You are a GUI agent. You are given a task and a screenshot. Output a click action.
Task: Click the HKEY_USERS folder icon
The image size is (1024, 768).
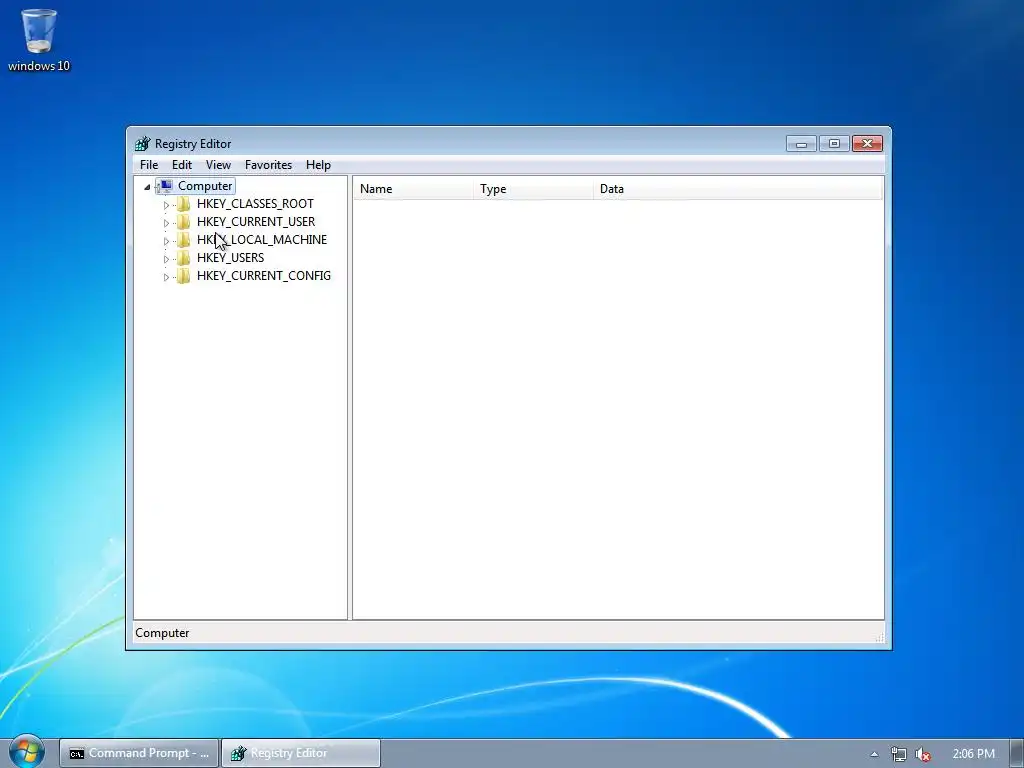click(x=184, y=258)
